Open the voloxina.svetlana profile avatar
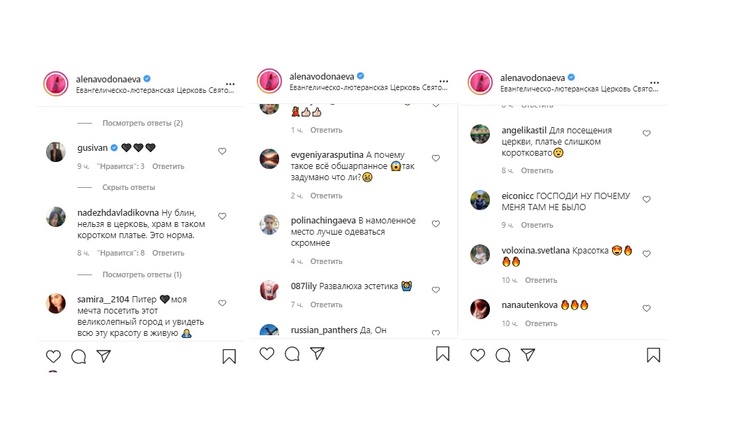The width and height of the screenshot is (730, 440). tap(481, 255)
